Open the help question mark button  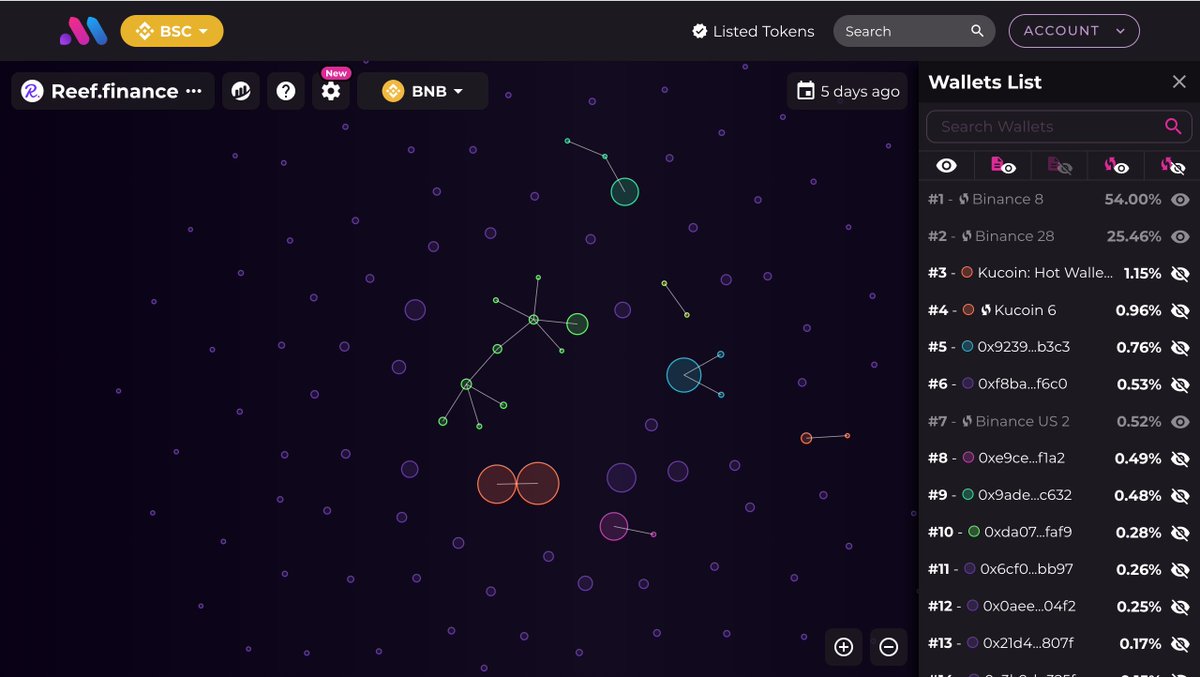click(x=286, y=91)
